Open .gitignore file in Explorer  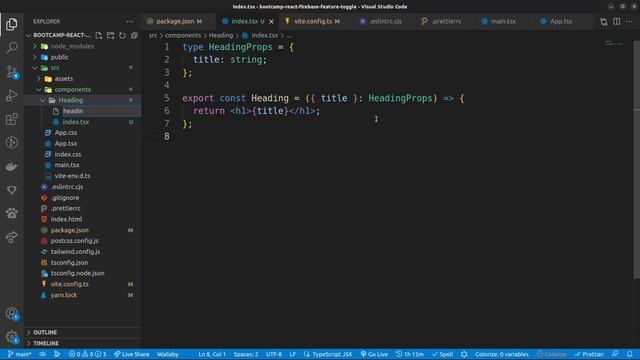[x=65, y=198]
